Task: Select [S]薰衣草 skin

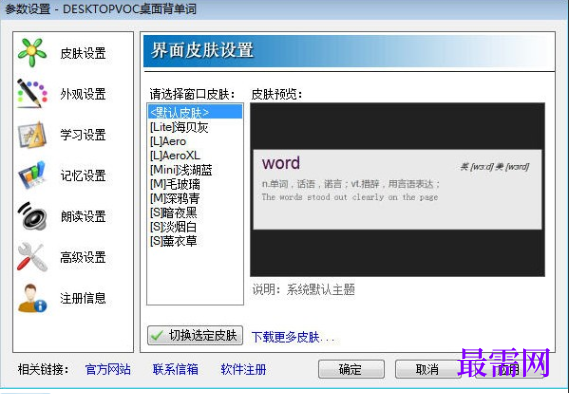Action: [195, 241]
